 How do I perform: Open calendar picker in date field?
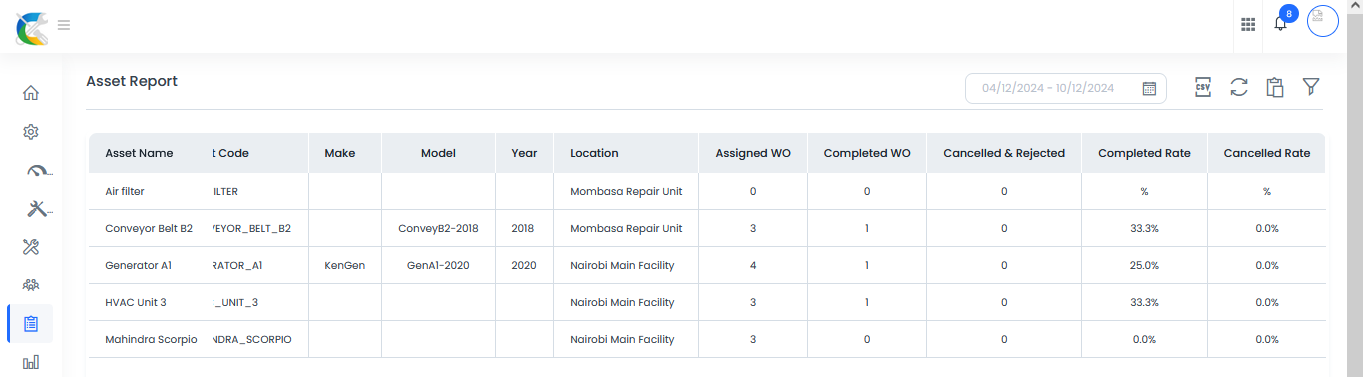1149,88
